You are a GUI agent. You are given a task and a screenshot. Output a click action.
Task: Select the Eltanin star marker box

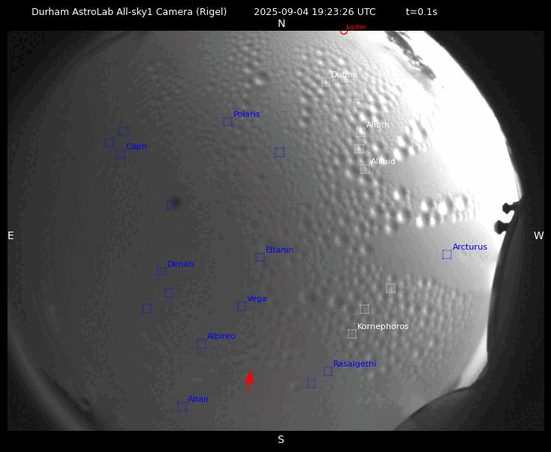[x=260, y=257]
